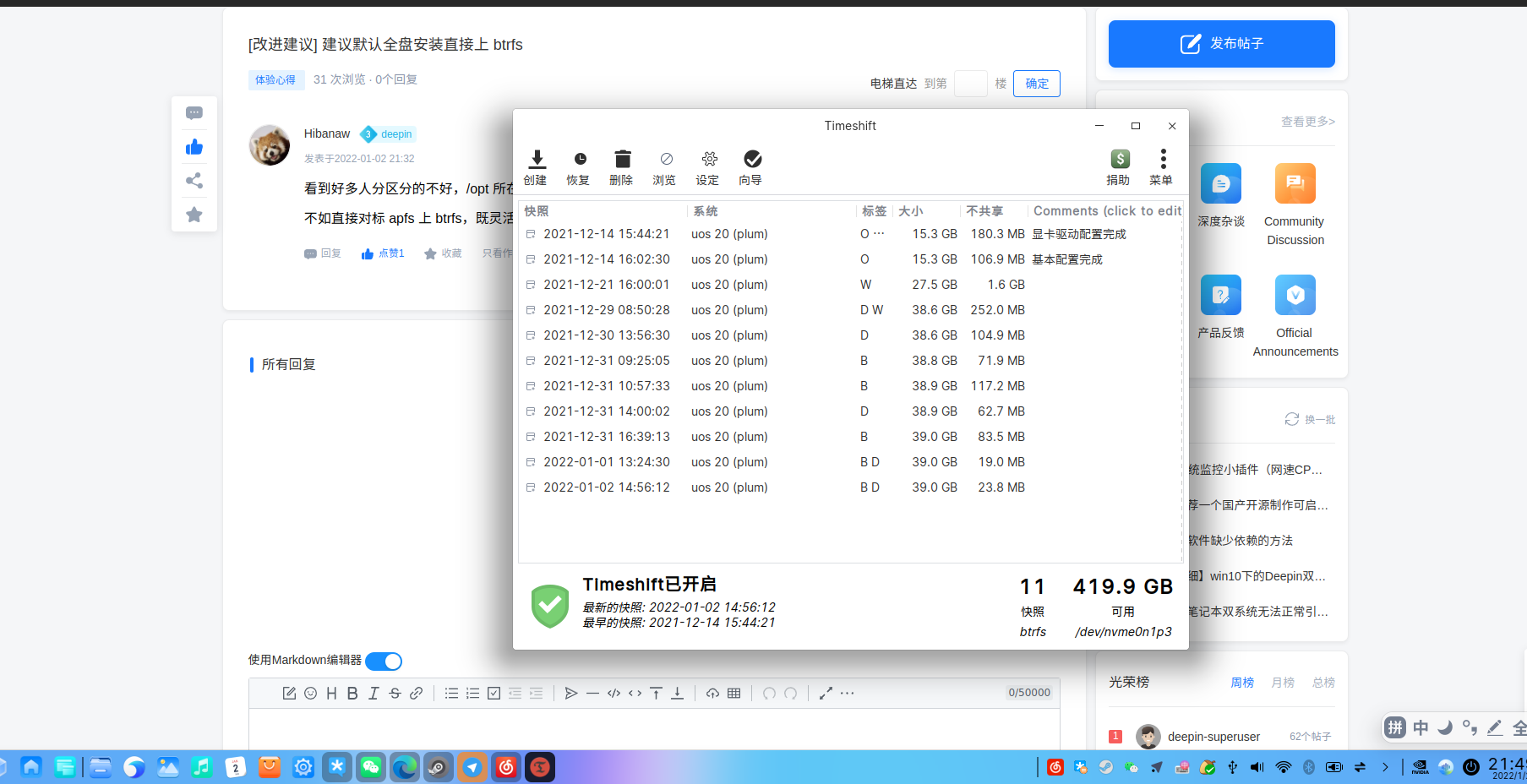Insert a table in the editor
This screenshot has height=784, width=1527.
tap(734, 694)
